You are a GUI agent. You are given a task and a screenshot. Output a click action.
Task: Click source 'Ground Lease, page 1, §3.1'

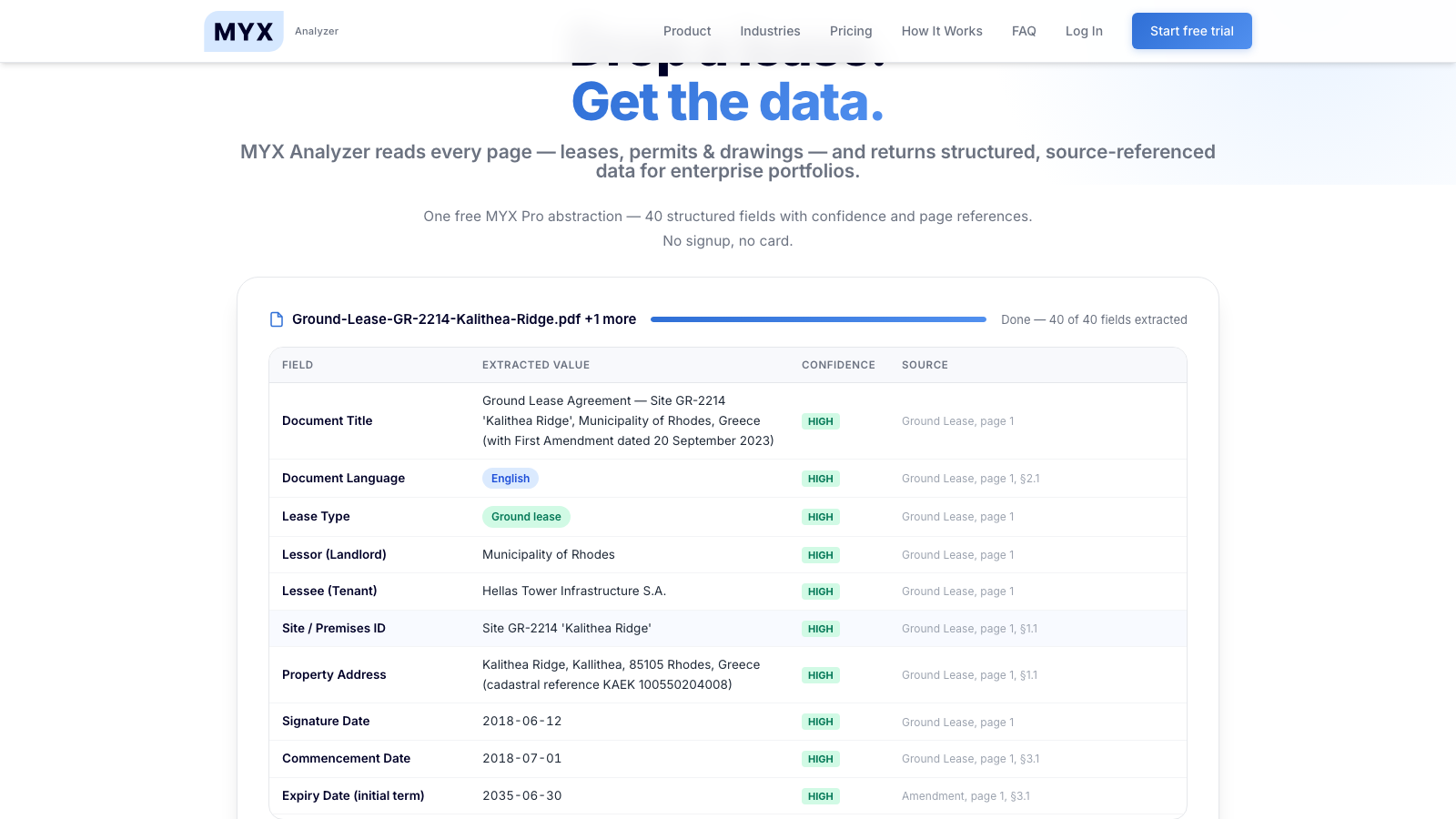[x=970, y=759]
